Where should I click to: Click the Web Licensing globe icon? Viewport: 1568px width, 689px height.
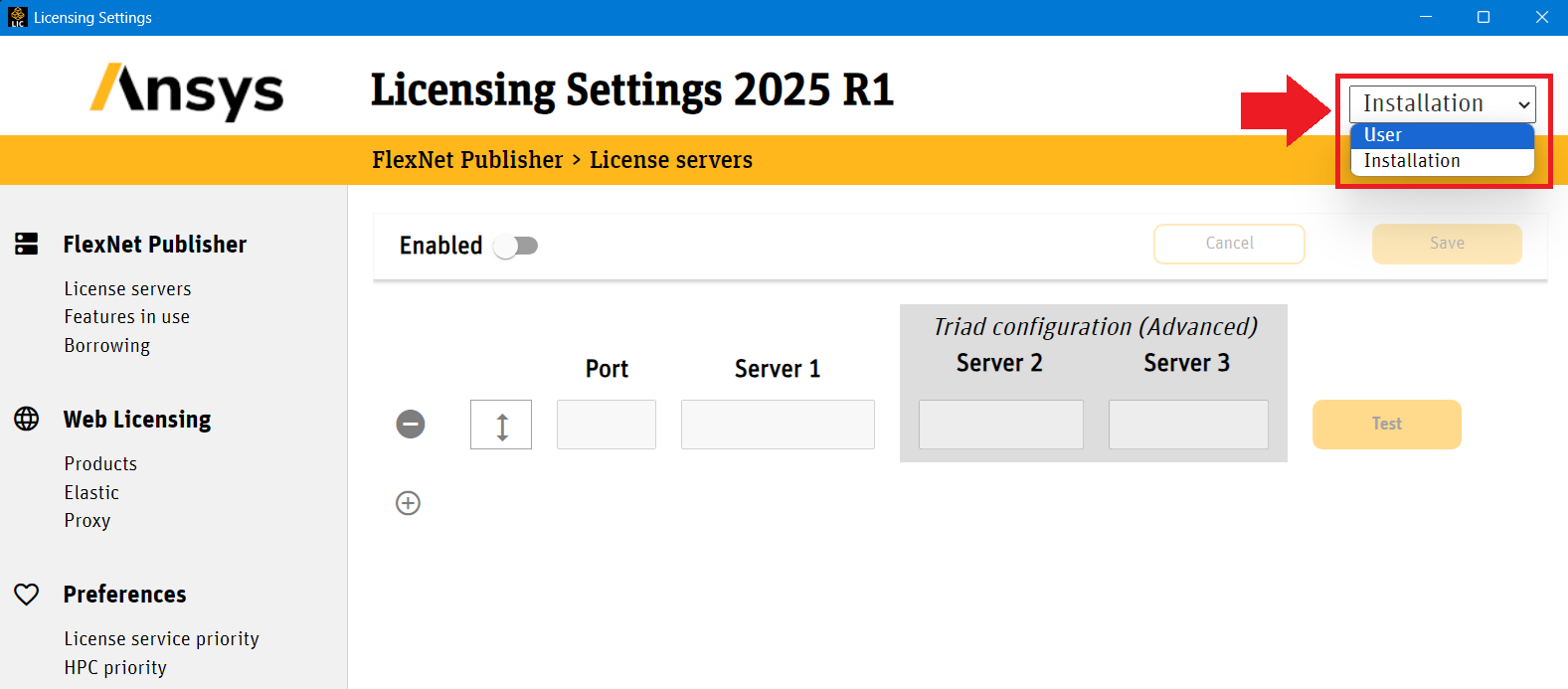pyautogui.click(x=27, y=419)
